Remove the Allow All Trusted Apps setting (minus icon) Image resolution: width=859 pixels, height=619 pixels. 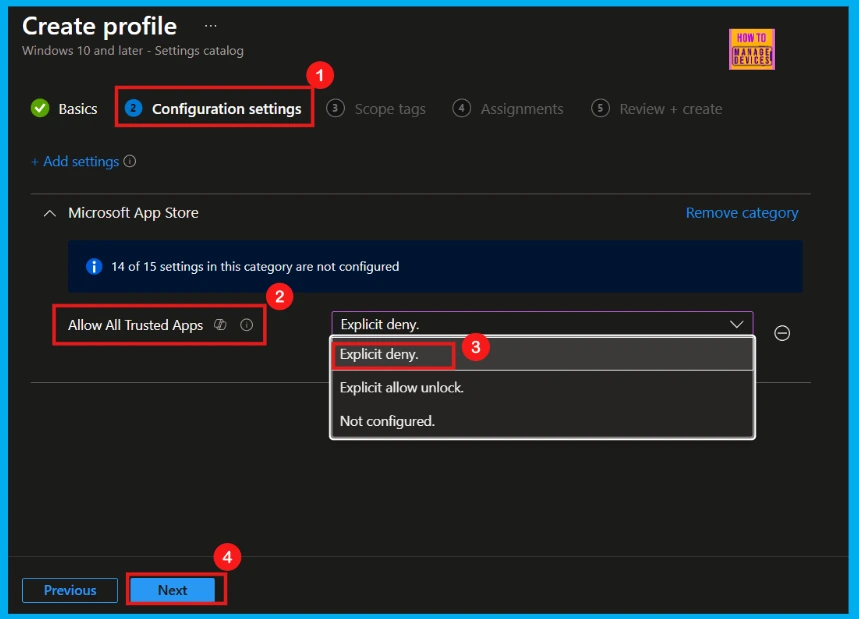[782, 333]
